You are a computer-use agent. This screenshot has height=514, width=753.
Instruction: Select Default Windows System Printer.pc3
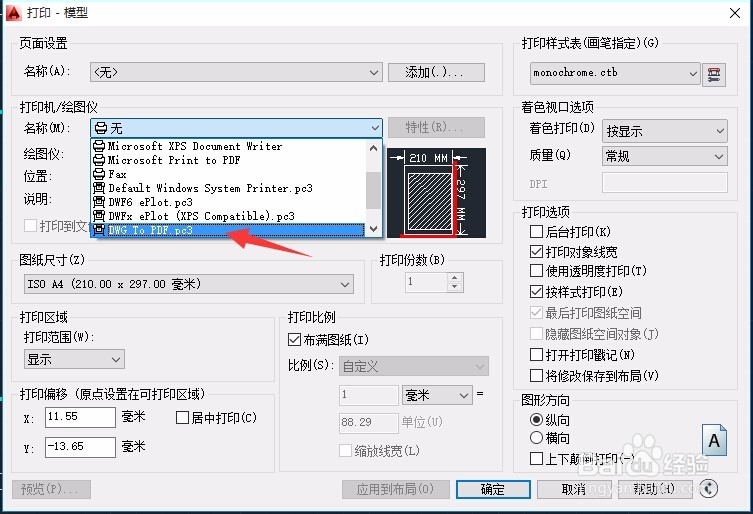228,188
